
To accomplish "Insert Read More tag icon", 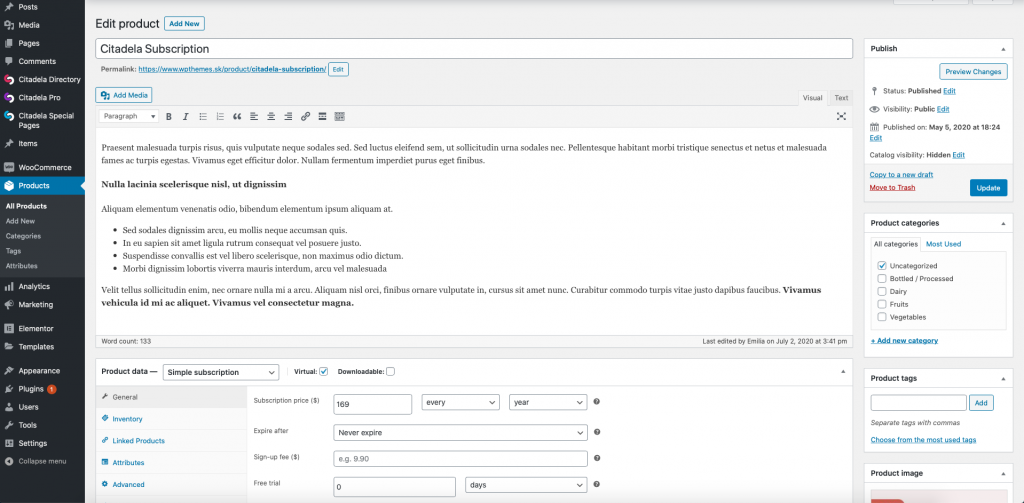I will tap(322, 116).
